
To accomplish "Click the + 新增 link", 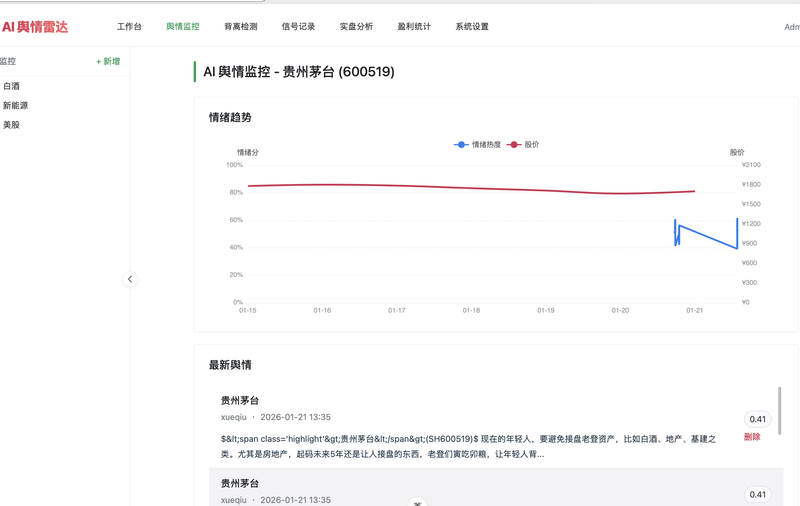I will 108,61.
